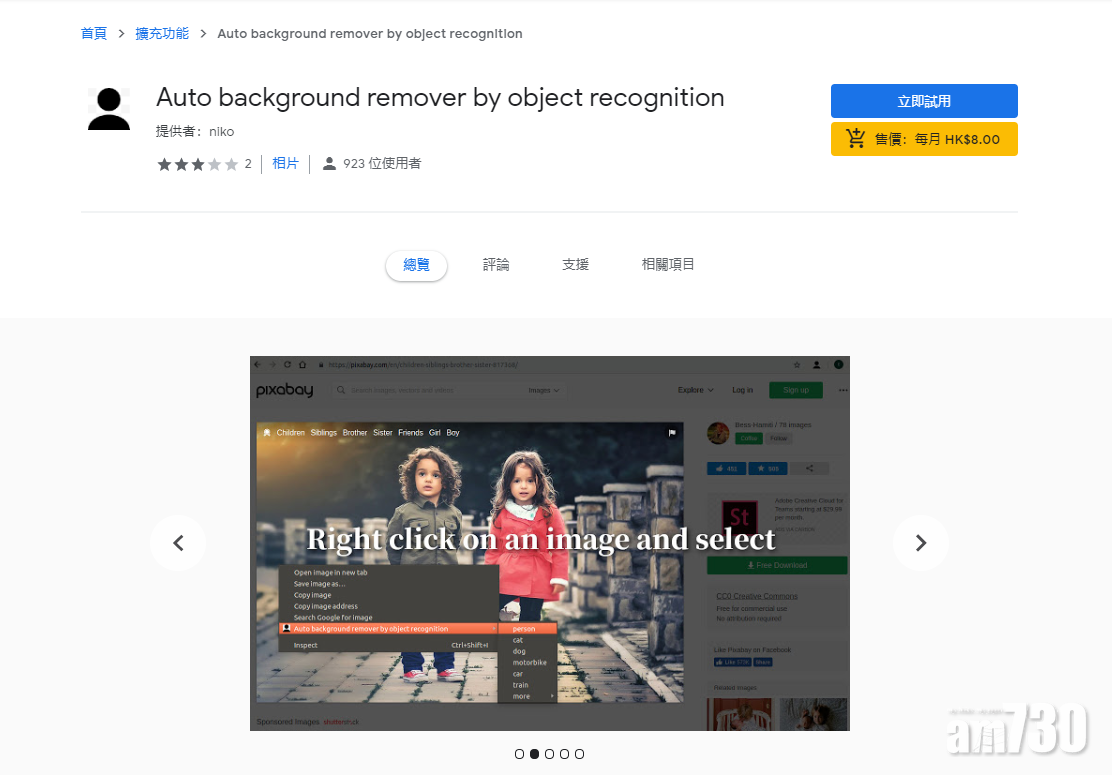Open 擴充功能 breadcrumb link

pos(162,34)
